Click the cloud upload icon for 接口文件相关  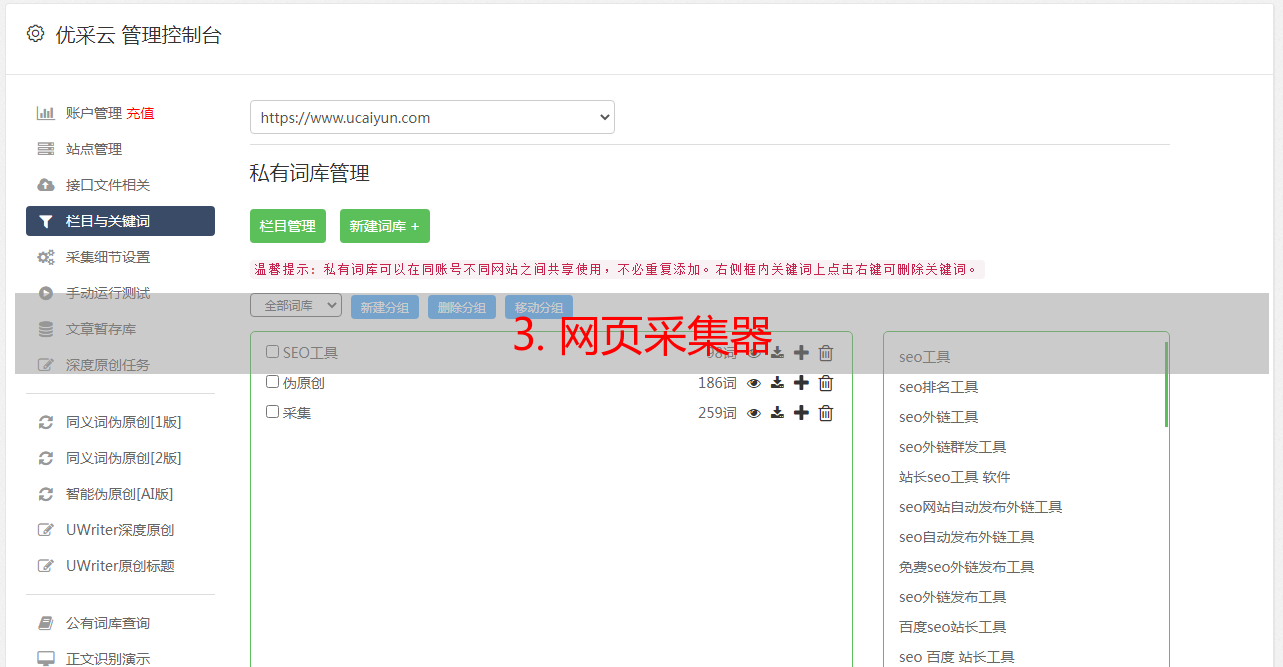tap(46, 185)
